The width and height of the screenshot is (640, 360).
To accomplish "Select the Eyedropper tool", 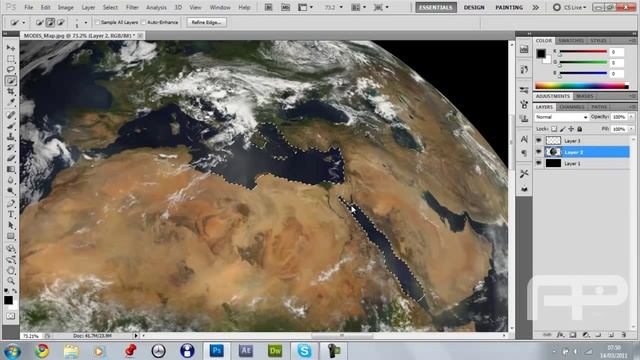I will 11,102.
